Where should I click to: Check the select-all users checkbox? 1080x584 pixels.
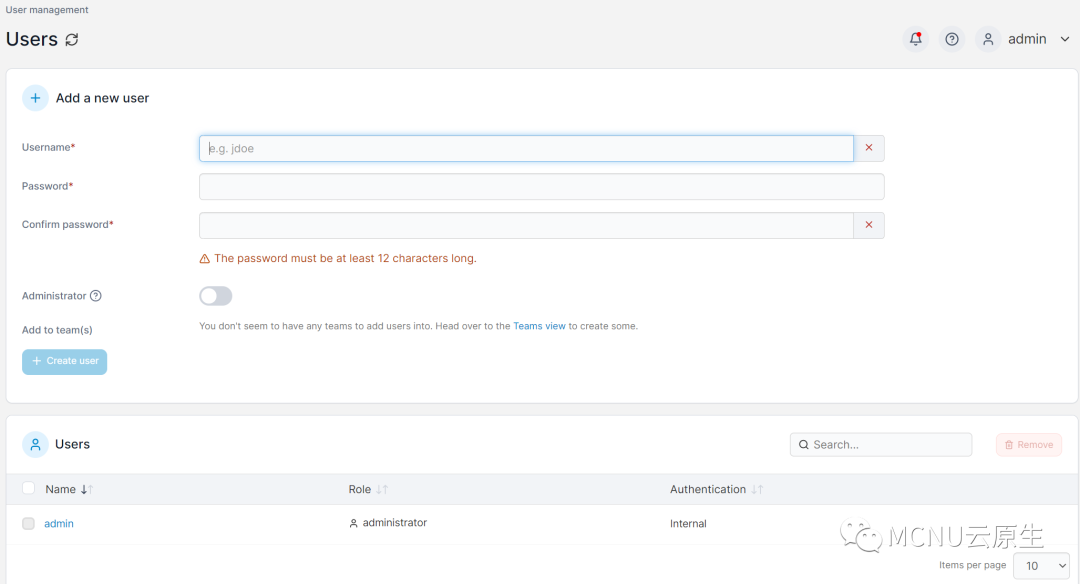[x=28, y=488]
